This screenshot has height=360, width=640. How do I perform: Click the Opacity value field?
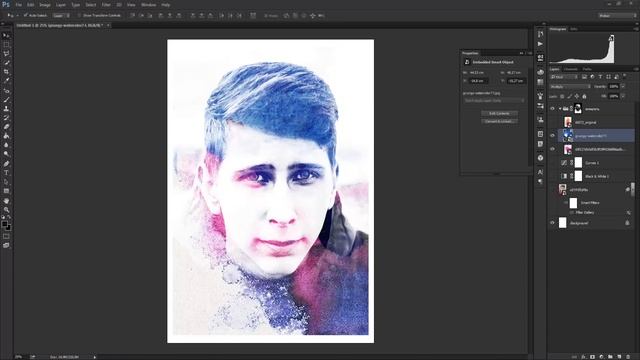click(x=613, y=87)
